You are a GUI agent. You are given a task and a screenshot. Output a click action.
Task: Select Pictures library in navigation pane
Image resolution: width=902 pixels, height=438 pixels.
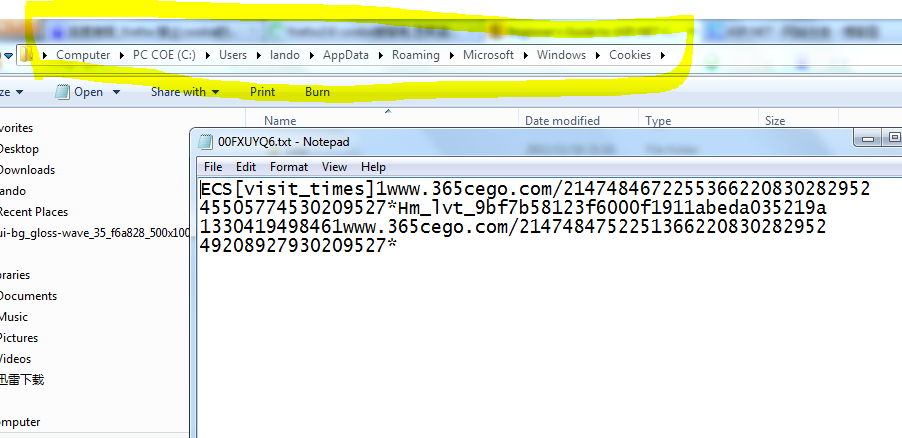18,338
